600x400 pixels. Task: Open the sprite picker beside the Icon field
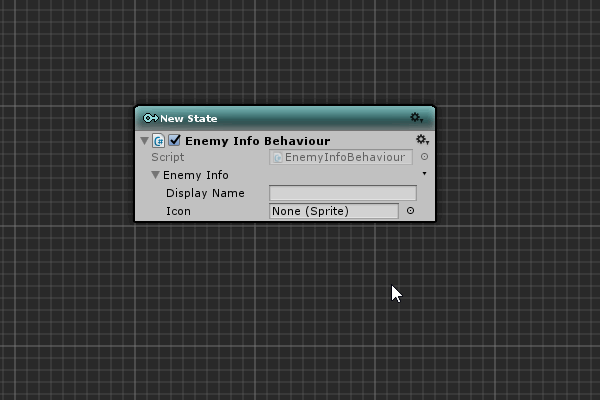(x=410, y=211)
